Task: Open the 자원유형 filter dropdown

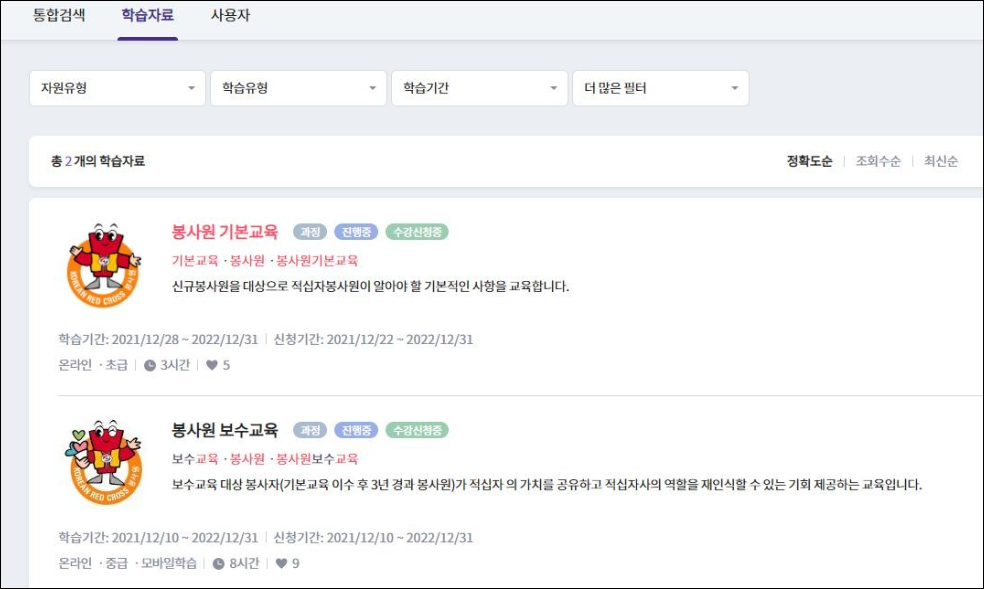Action: click(x=119, y=88)
